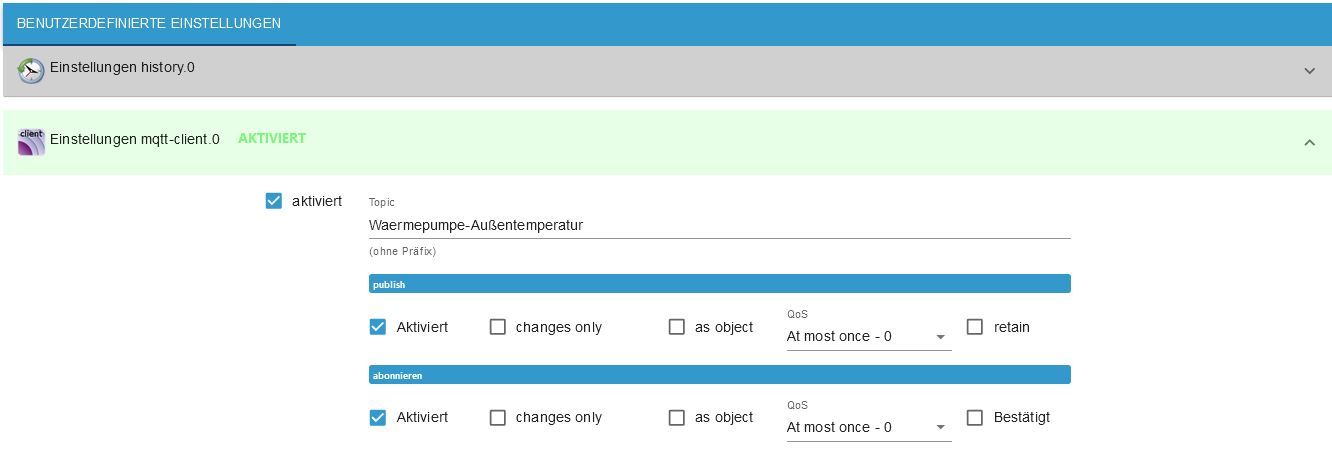Open the abonnieren QoS dropdown
The height and width of the screenshot is (451, 1332).
click(868, 427)
